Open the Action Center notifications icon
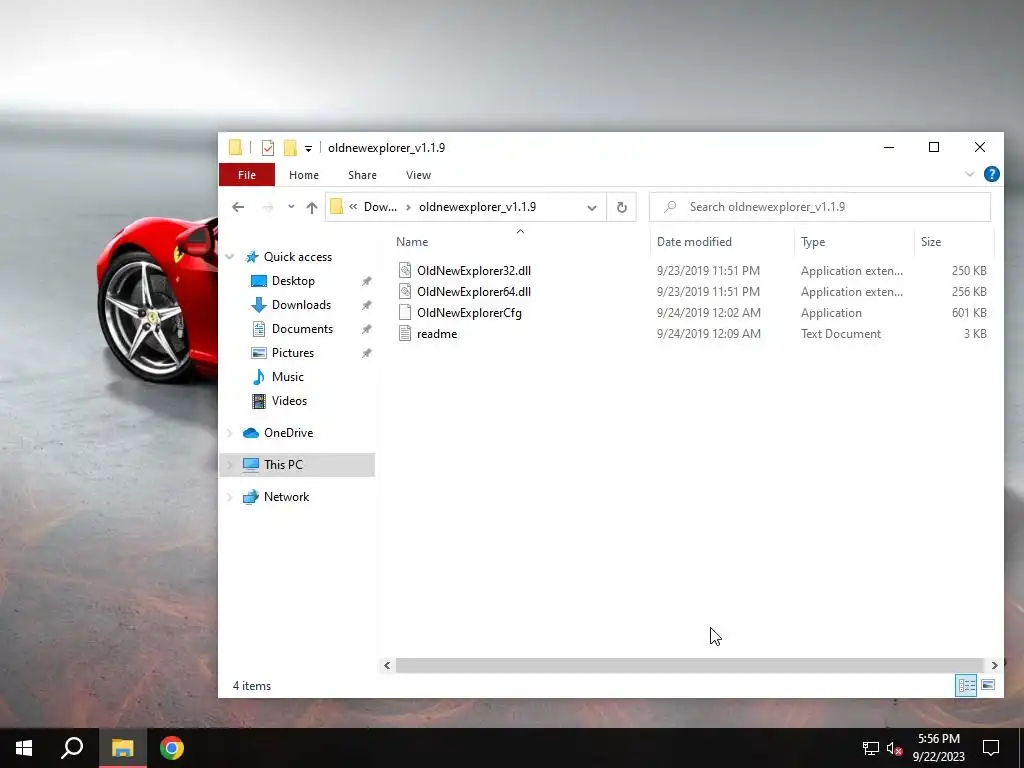1024x768 pixels. (x=991, y=748)
